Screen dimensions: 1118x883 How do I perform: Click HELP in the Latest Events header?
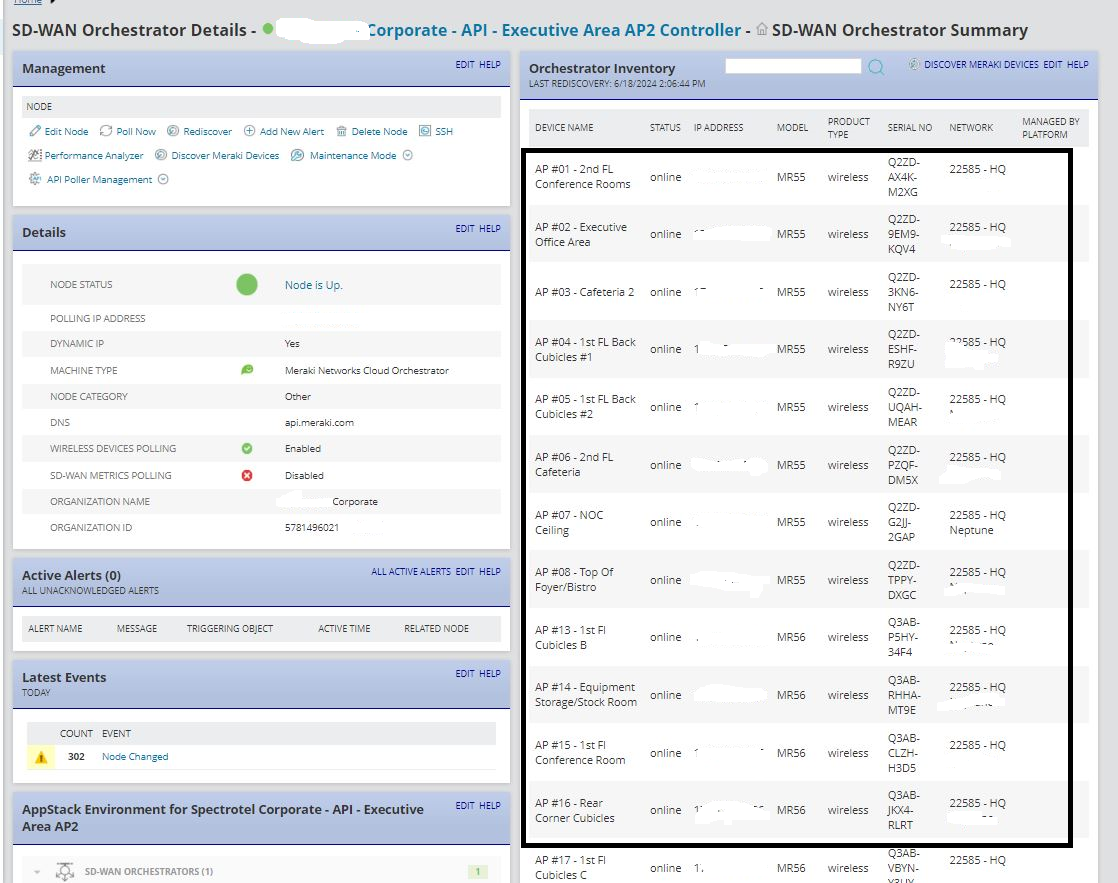pyautogui.click(x=490, y=673)
